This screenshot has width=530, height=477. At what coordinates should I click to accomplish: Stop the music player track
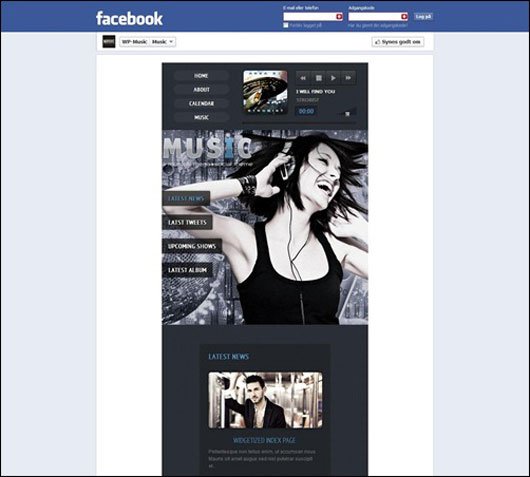point(318,78)
